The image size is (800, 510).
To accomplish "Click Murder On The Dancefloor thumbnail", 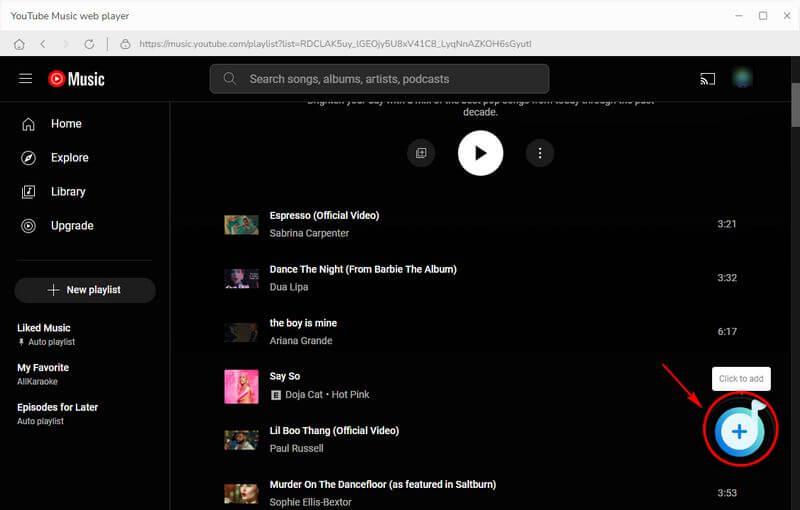I will point(241,494).
